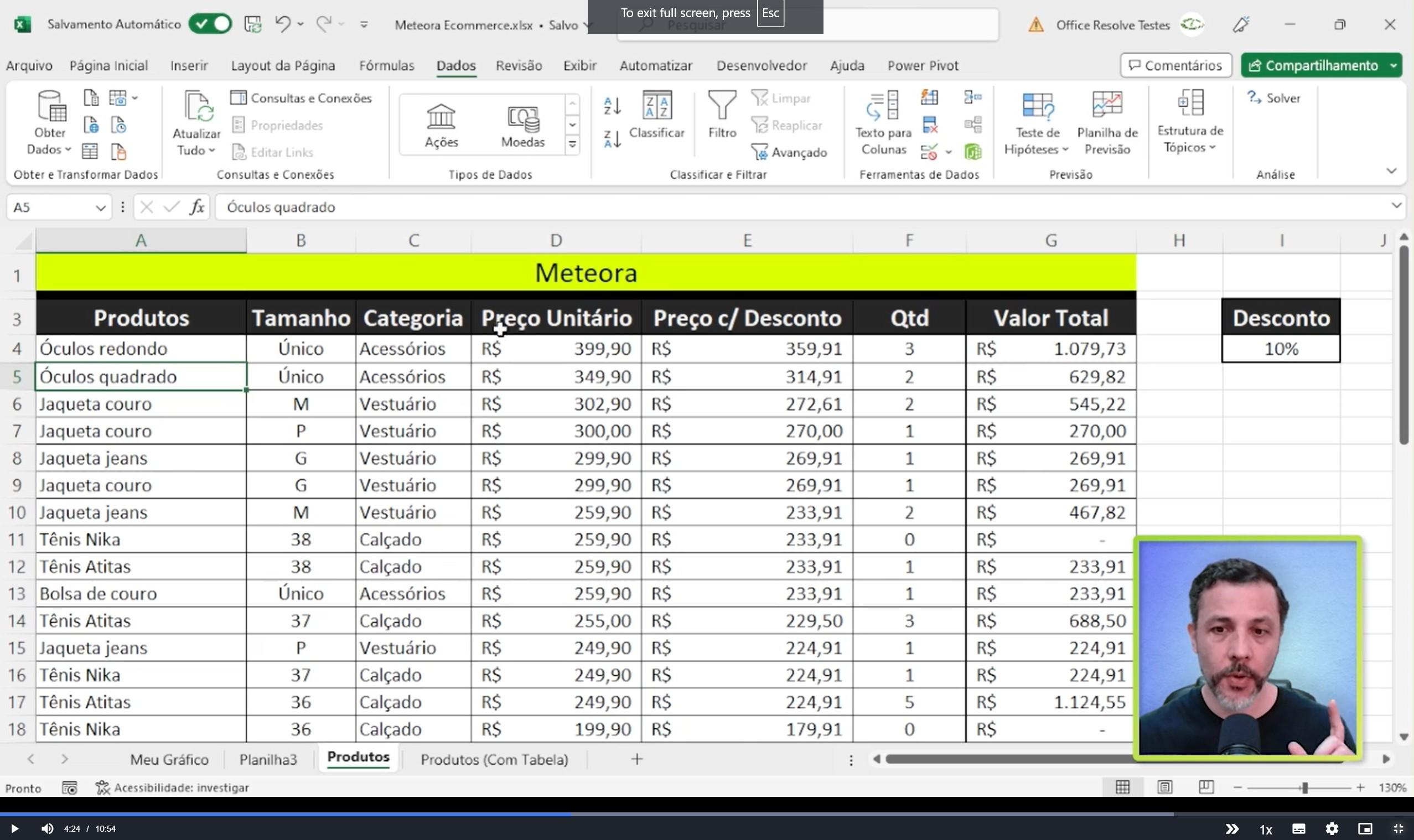This screenshot has height=840, width=1414.
Task: Toggle video captions icon
Action: point(1298,829)
